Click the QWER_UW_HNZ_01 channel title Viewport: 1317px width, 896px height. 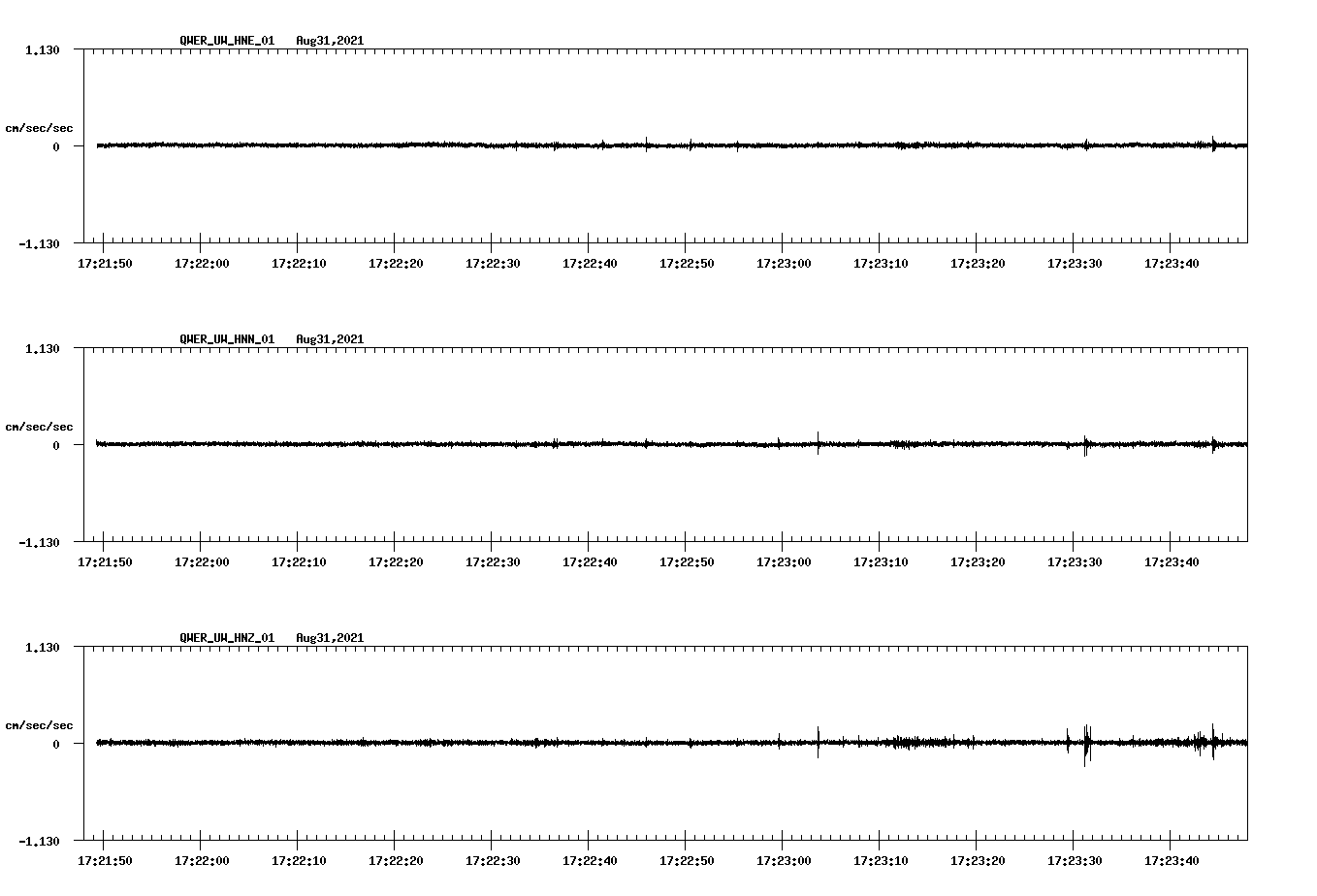[227, 638]
